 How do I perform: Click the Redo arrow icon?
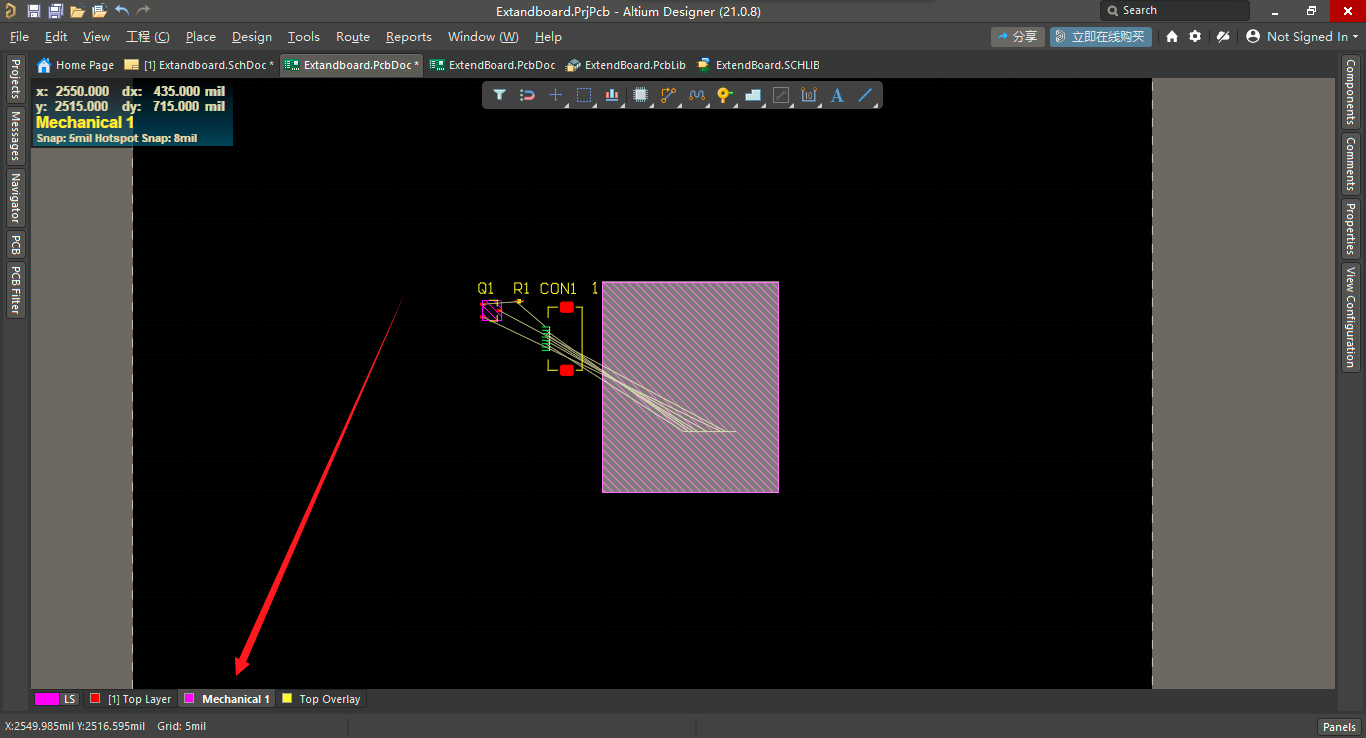coord(143,10)
